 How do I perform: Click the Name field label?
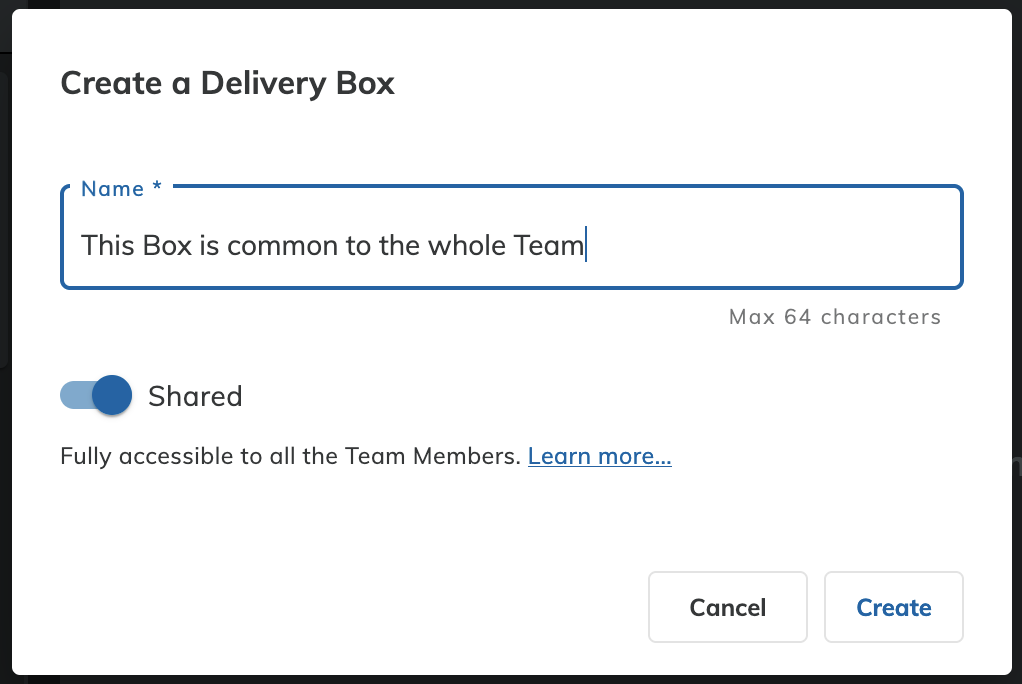(120, 188)
